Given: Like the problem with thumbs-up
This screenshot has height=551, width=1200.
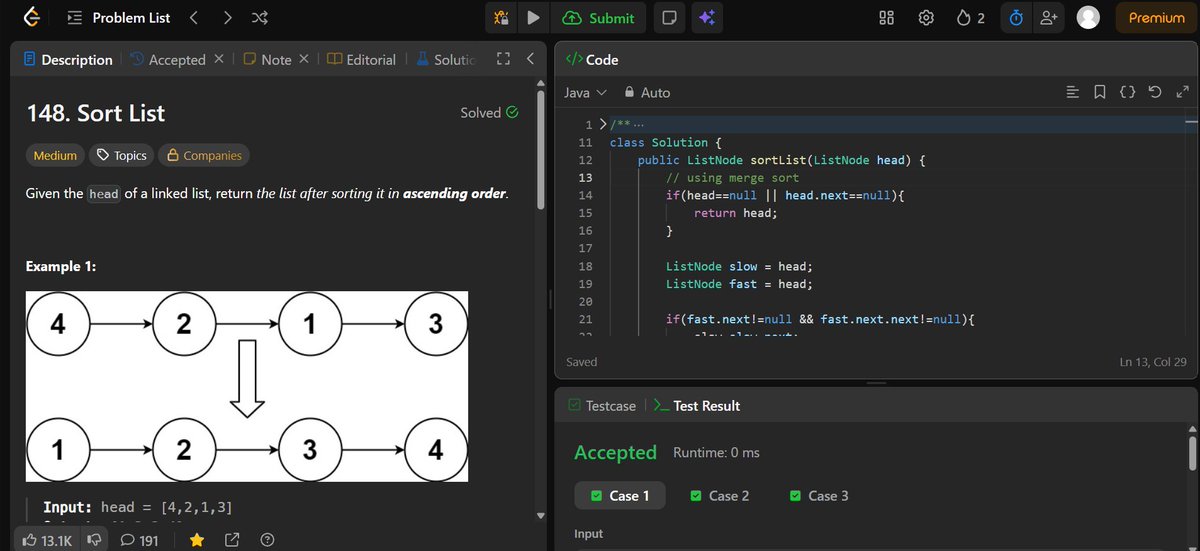Looking at the screenshot, I should (x=46, y=540).
